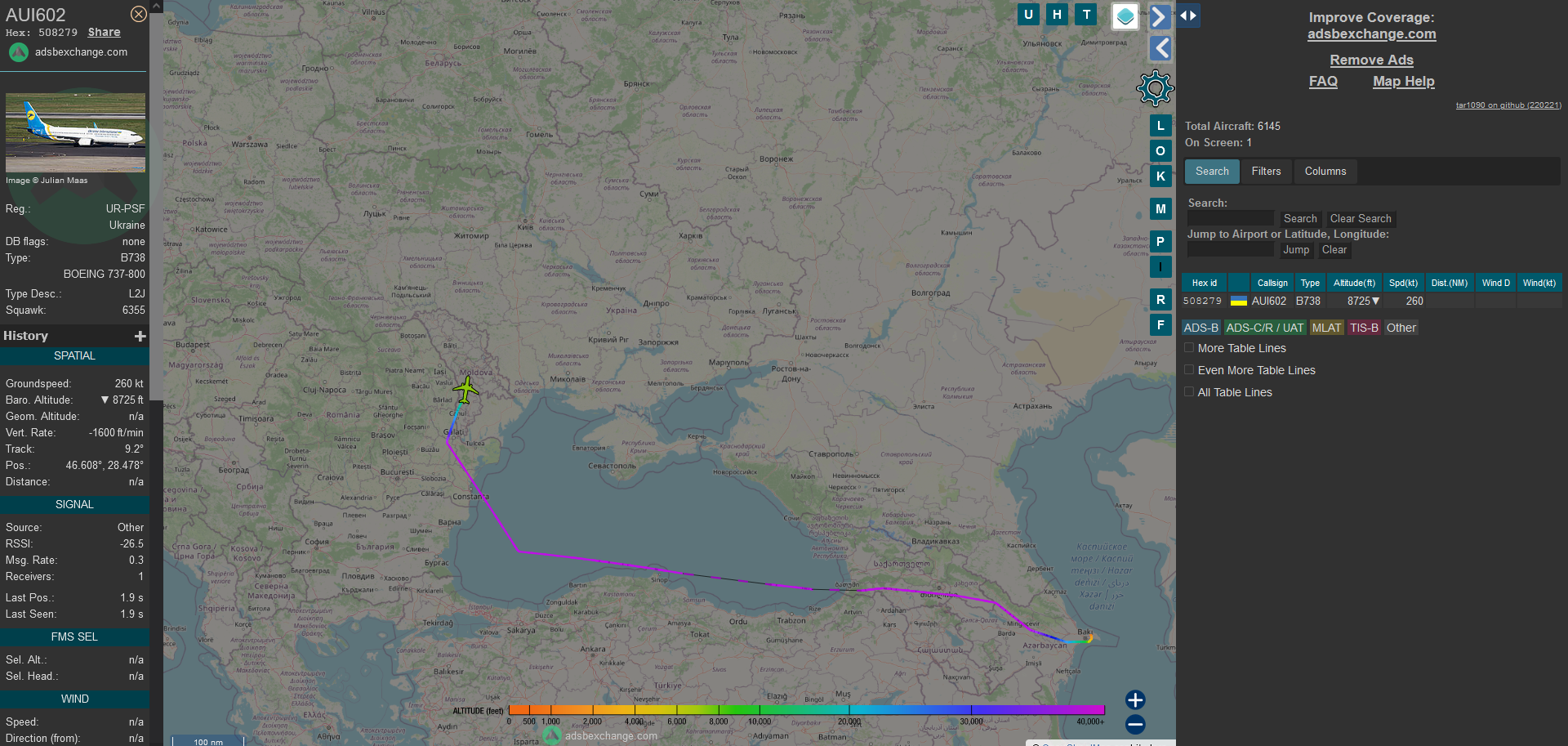Viewport: 1568px width, 746px height.
Task: Enable Even More Table Lines checkbox
Action: 1189,370
